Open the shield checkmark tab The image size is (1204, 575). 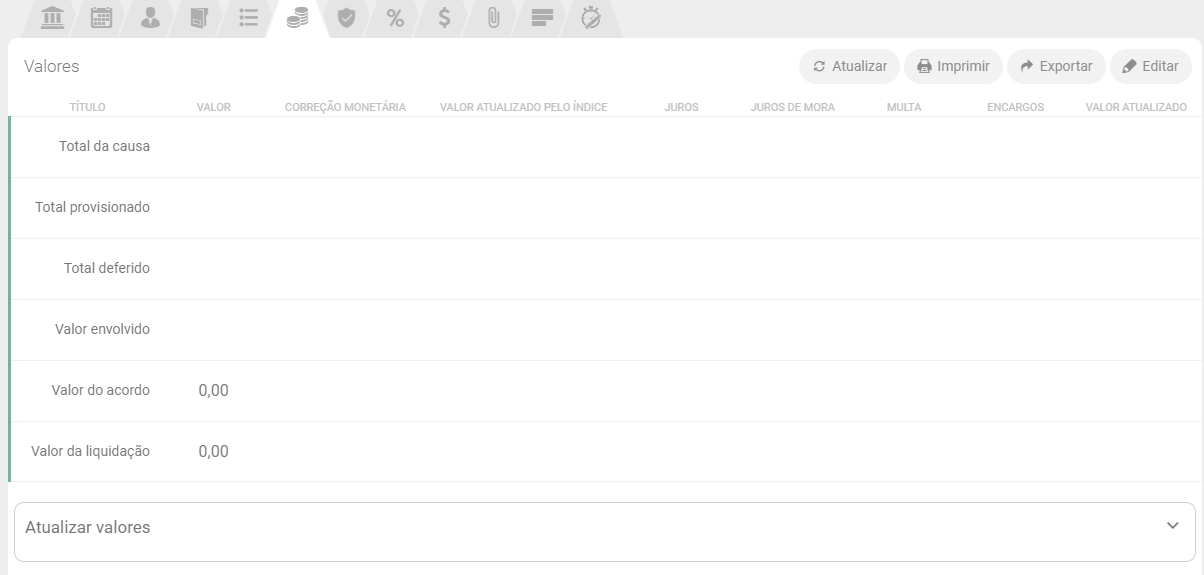coord(346,17)
